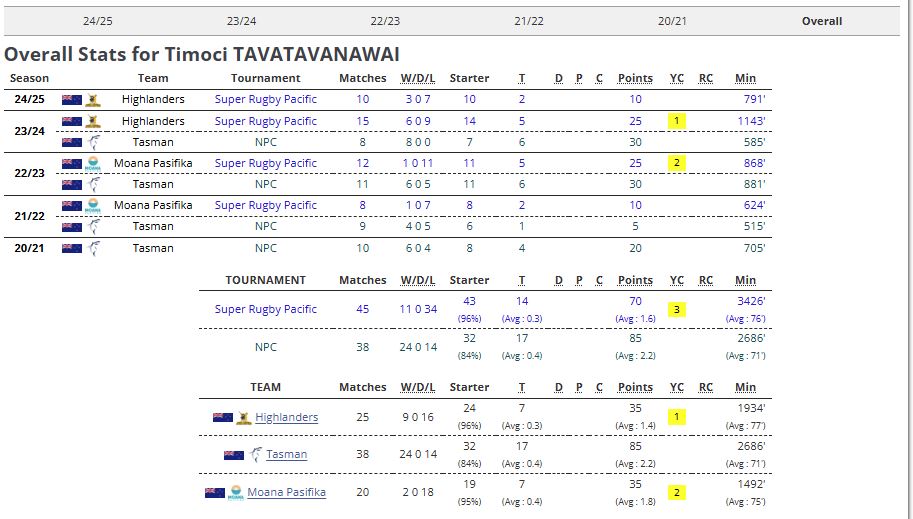Viewport: 913px width, 519px height.
Task: Click the New Zealand flag in 20/21 row
Action: 72,248
